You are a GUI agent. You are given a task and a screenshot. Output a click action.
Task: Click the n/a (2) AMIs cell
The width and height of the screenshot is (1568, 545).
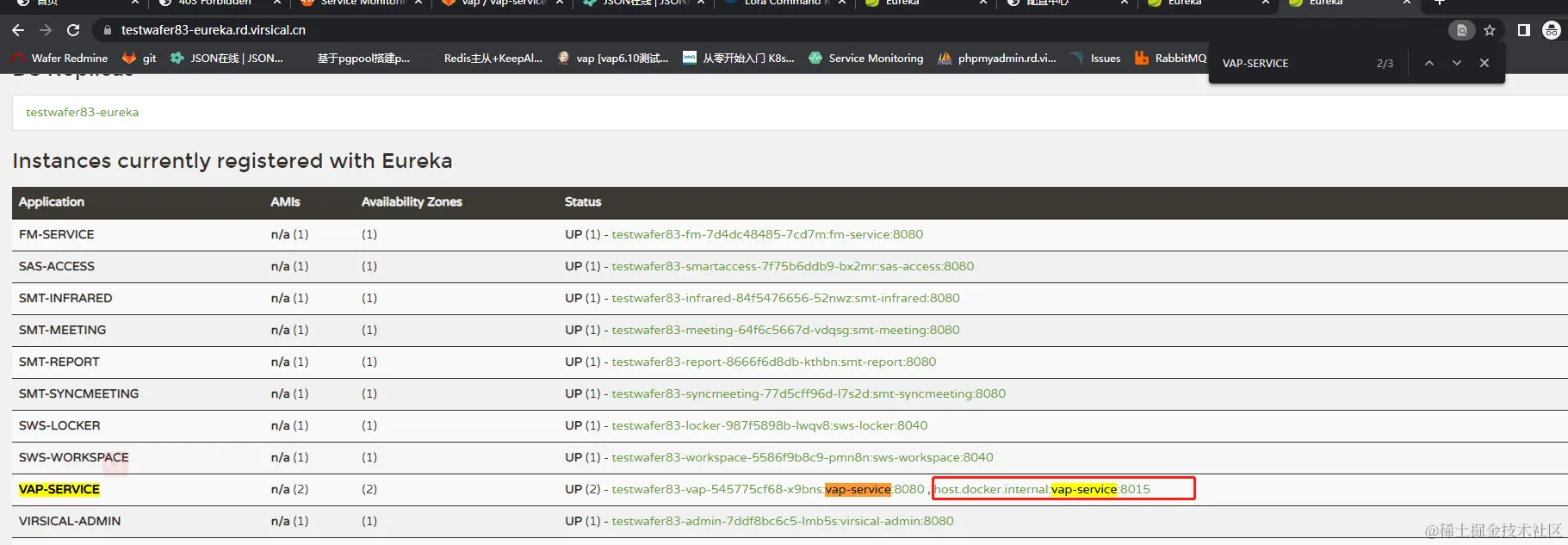[x=289, y=489]
